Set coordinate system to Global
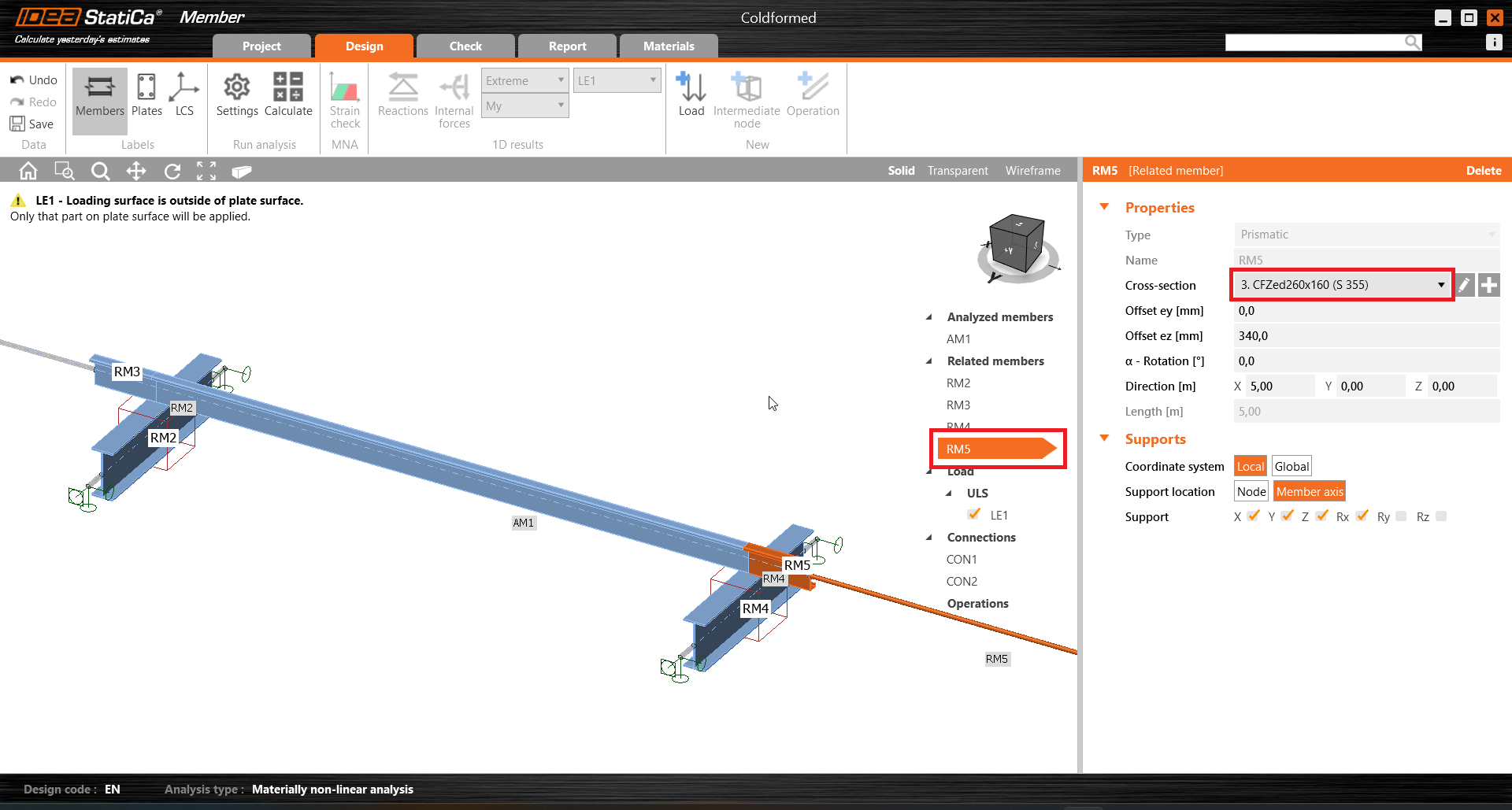 [x=1291, y=466]
